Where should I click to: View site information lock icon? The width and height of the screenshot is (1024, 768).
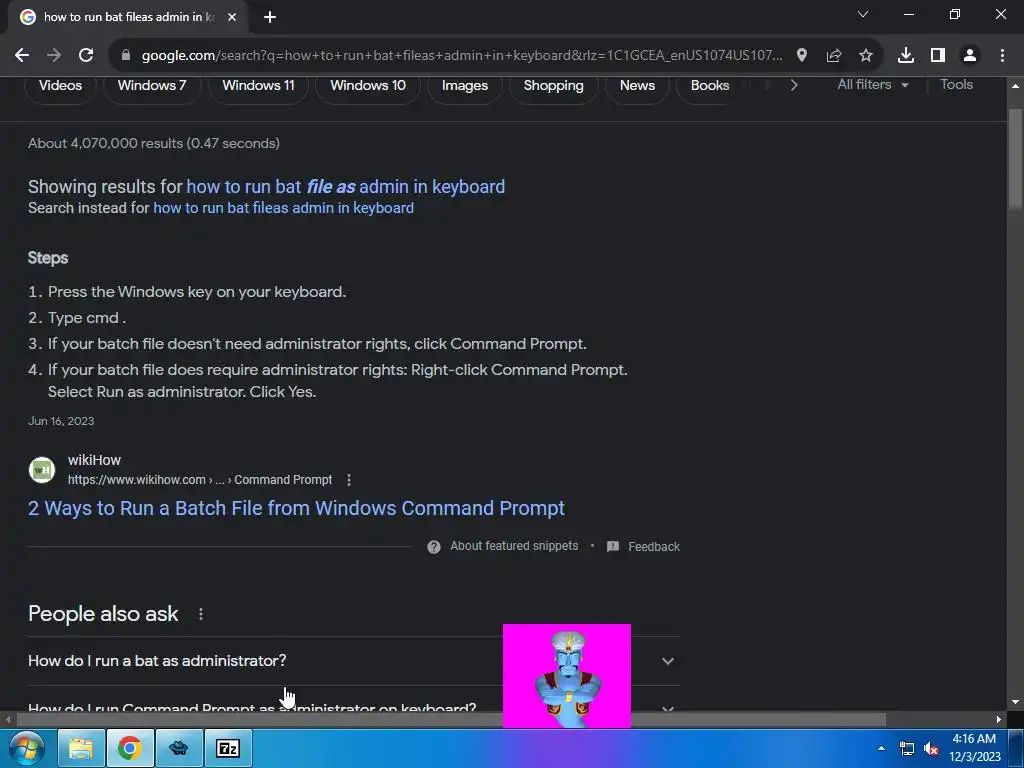(x=126, y=56)
